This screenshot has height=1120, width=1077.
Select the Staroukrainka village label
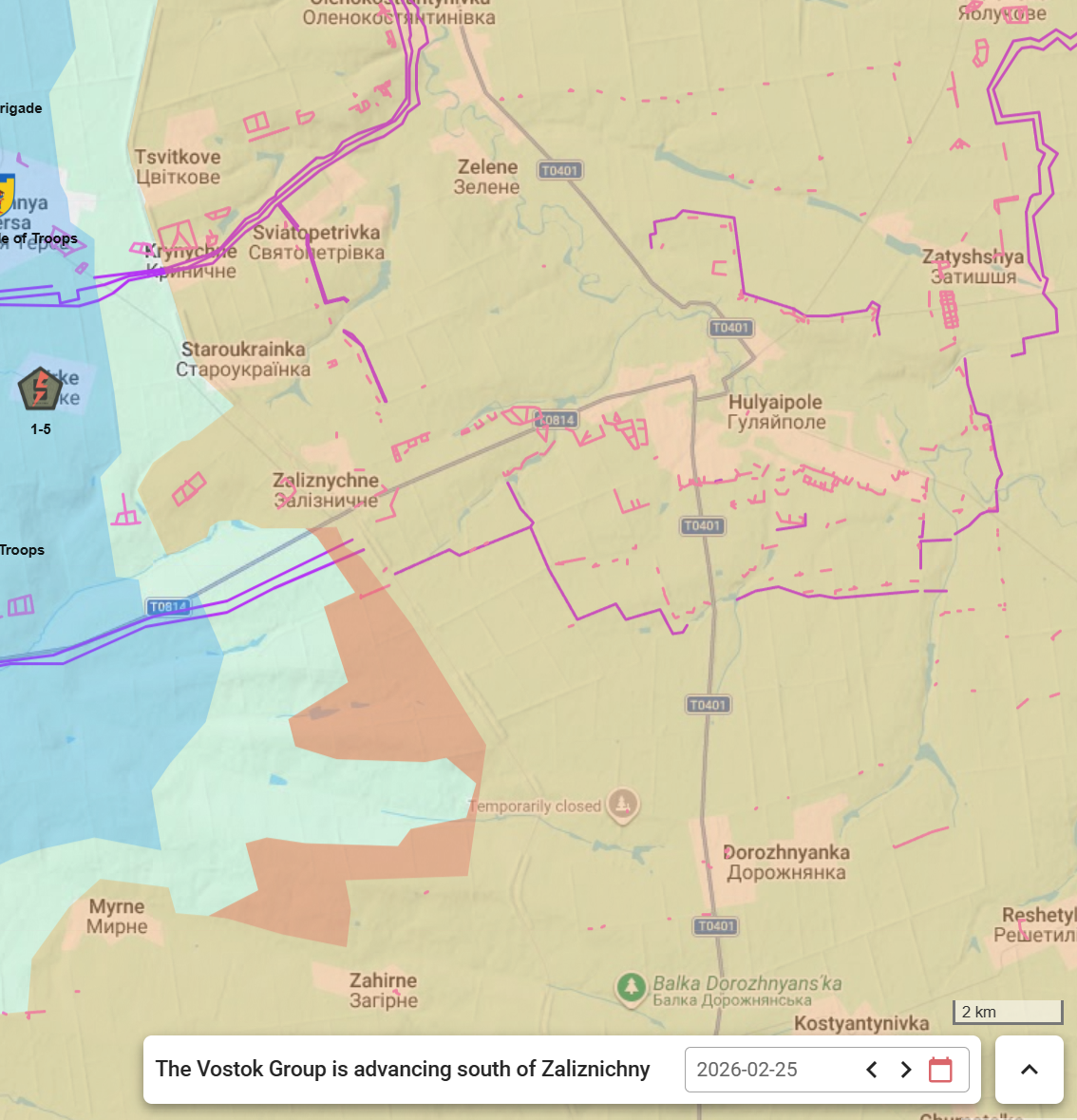tap(243, 359)
